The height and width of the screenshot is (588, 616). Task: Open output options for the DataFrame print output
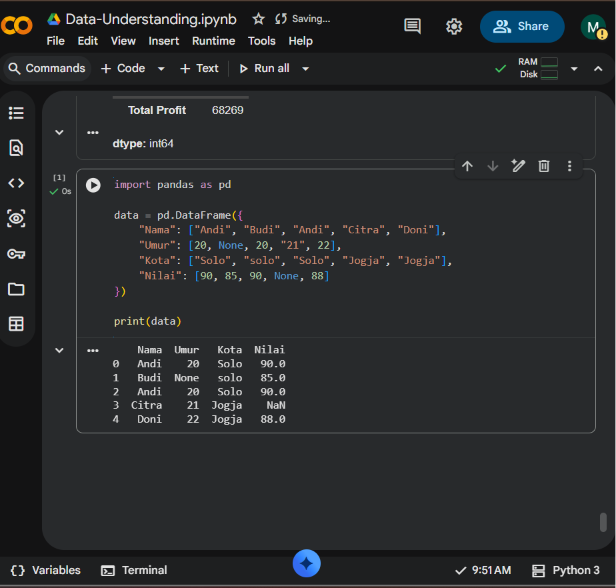pyautogui.click(x=93, y=350)
